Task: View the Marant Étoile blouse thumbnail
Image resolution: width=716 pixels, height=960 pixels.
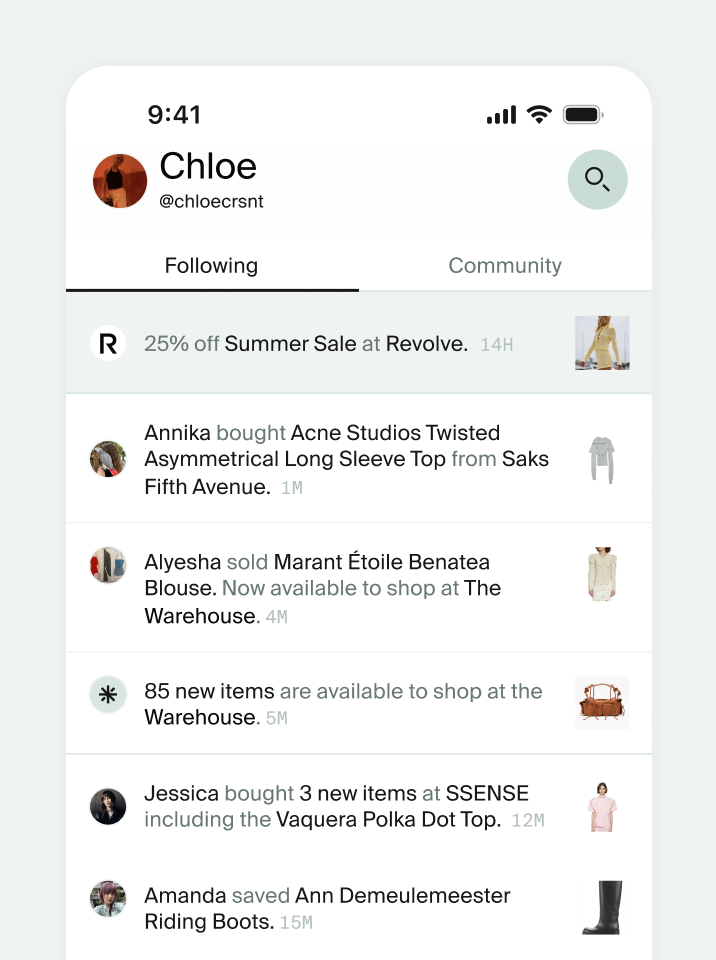Action: pyautogui.click(x=602, y=574)
